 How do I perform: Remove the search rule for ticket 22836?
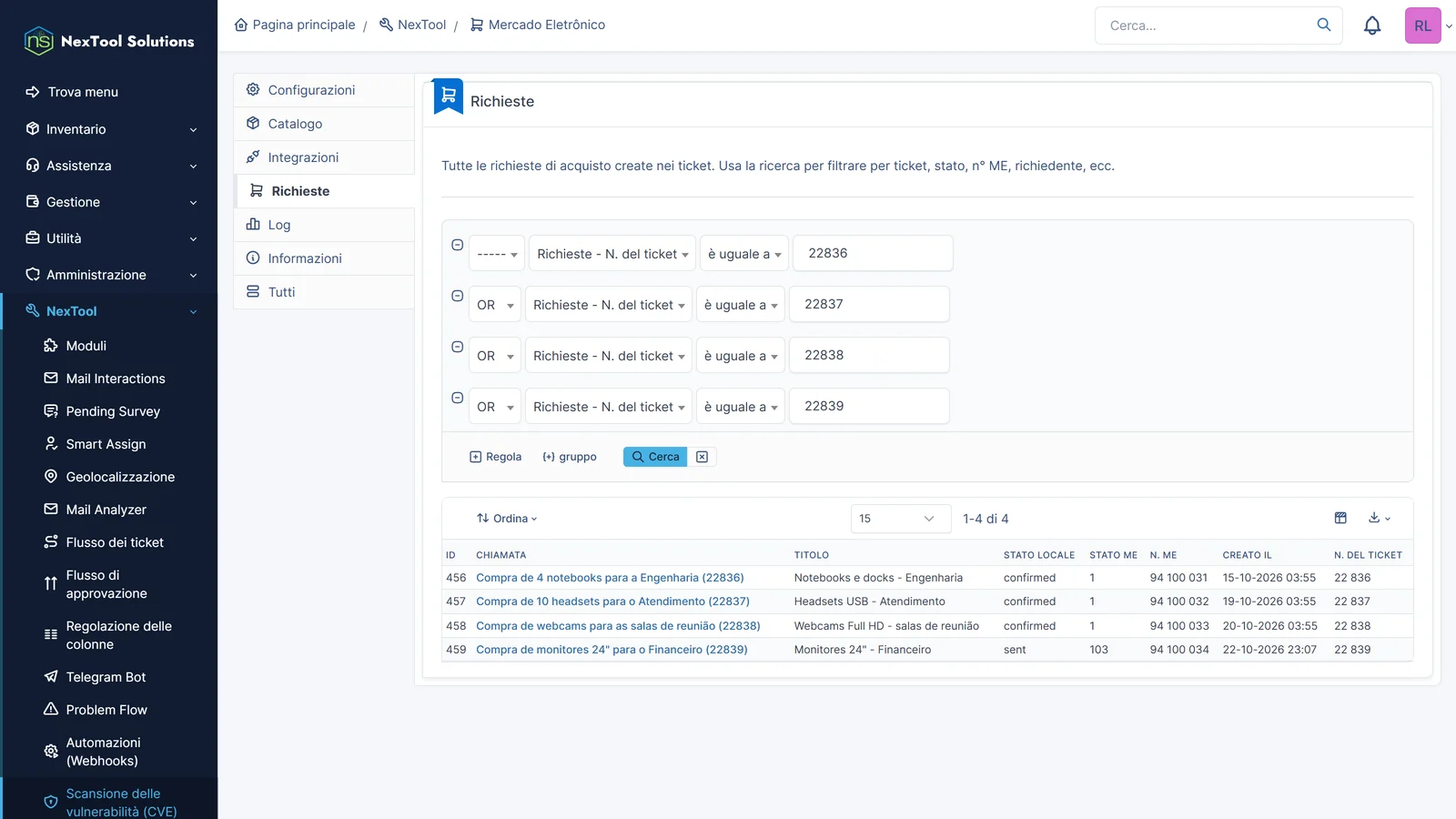(x=458, y=245)
